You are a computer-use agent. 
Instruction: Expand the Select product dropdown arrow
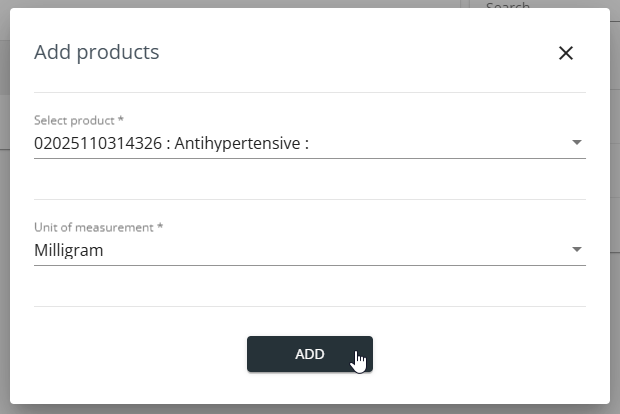coord(577,142)
